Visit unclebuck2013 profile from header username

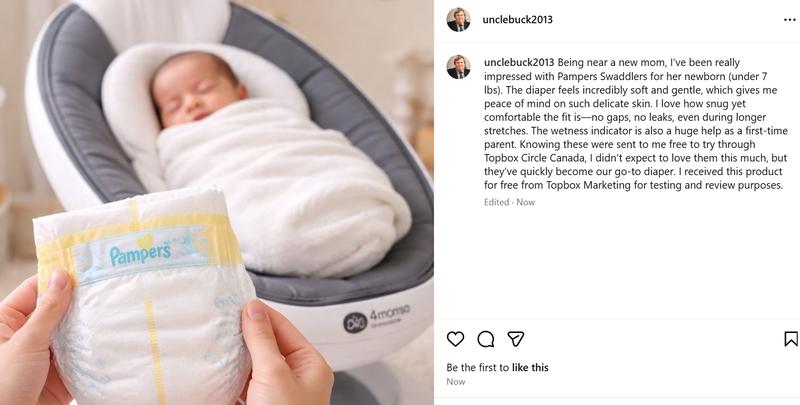[x=517, y=19]
